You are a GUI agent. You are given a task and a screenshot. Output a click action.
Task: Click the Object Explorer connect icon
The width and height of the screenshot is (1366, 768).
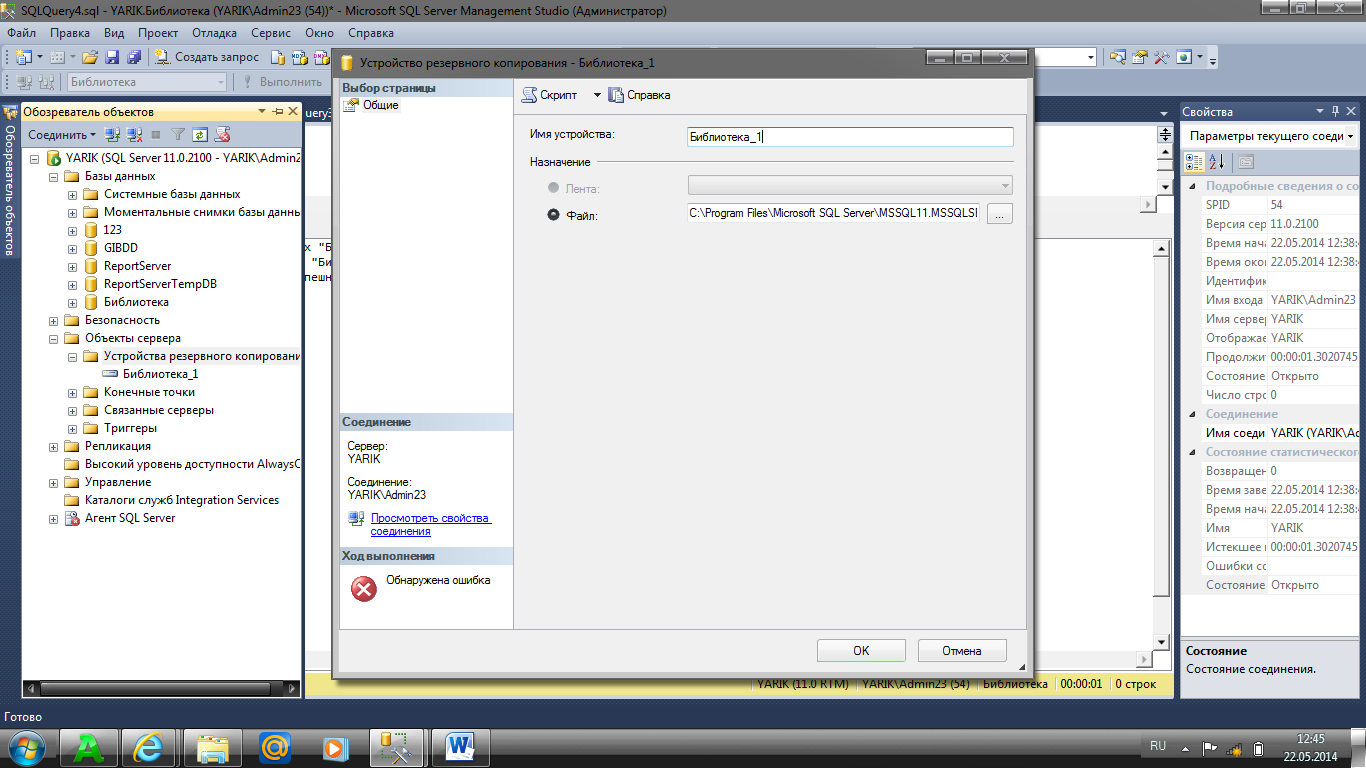pyautogui.click(x=113, y=134)
